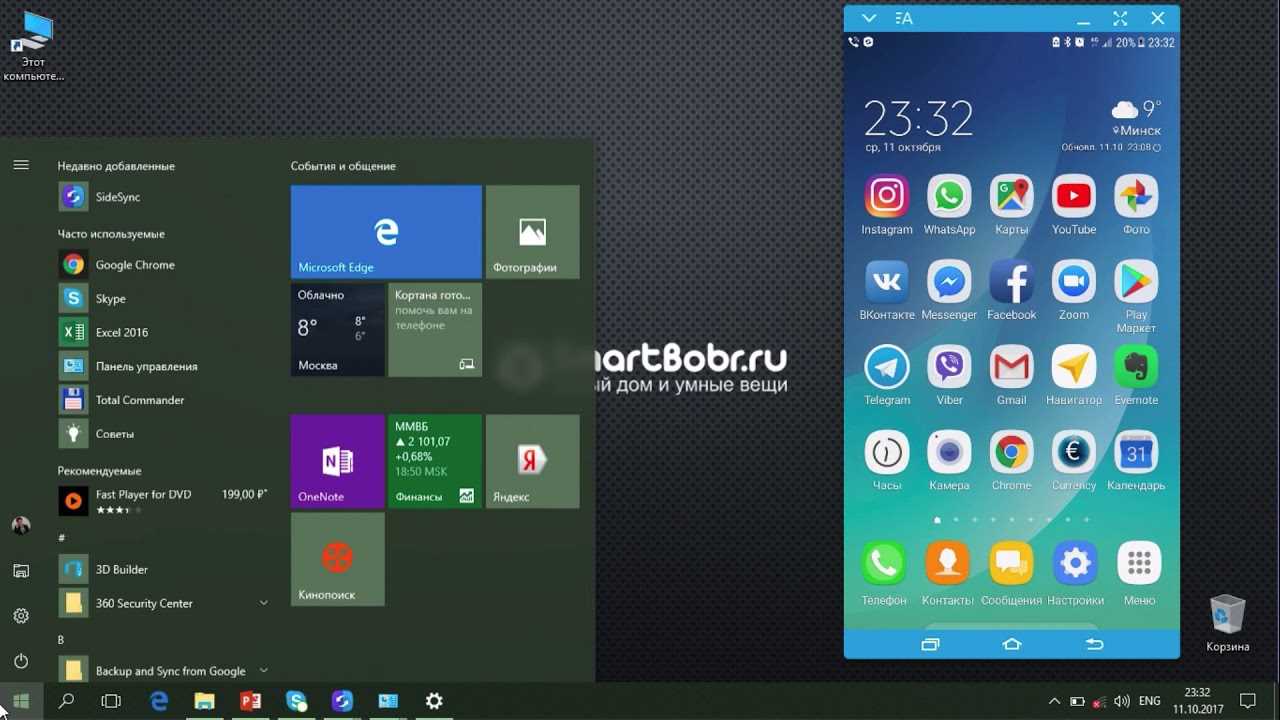The image size is (1280, 720).
Task: Open PowerPoint from the taskbar
Action: (x=250, y=701)
